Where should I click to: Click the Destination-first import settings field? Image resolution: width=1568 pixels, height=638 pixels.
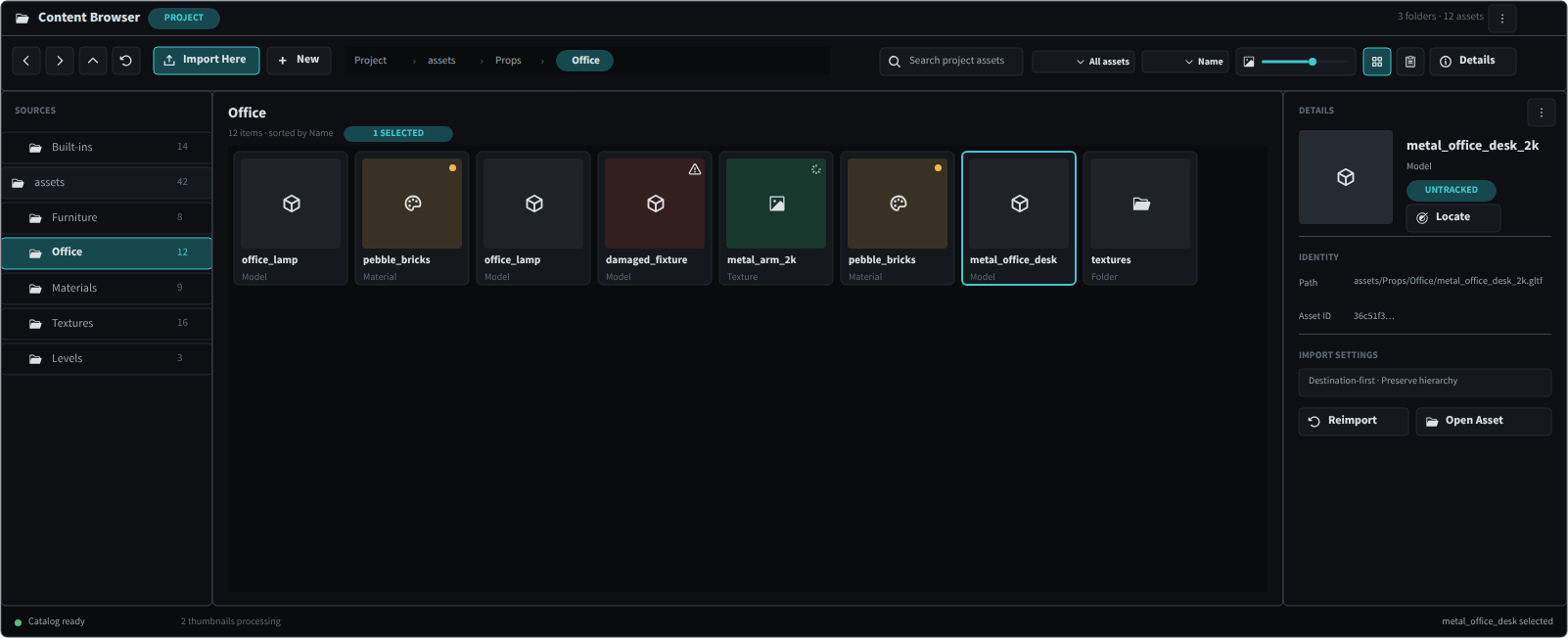(1425, 382)
